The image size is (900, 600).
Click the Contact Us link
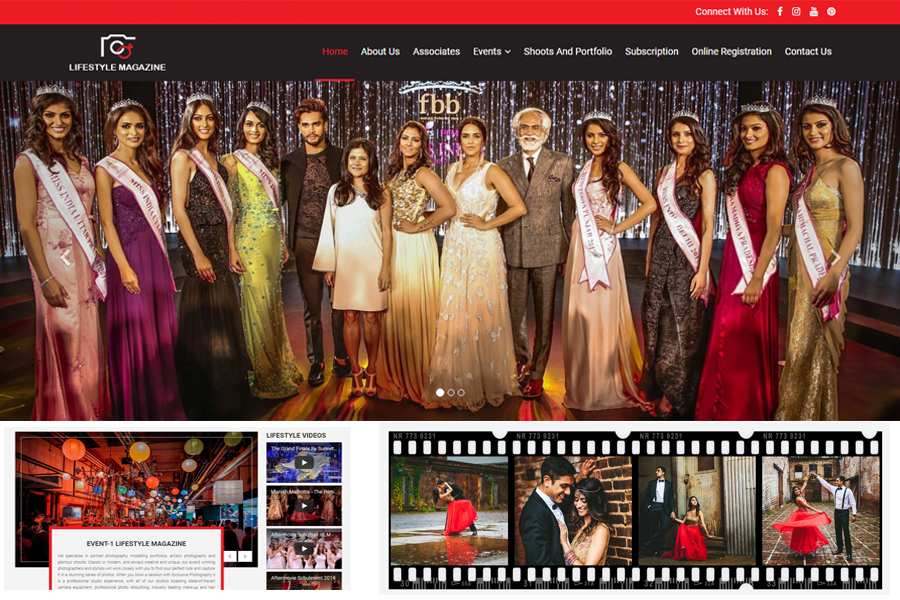808,52
